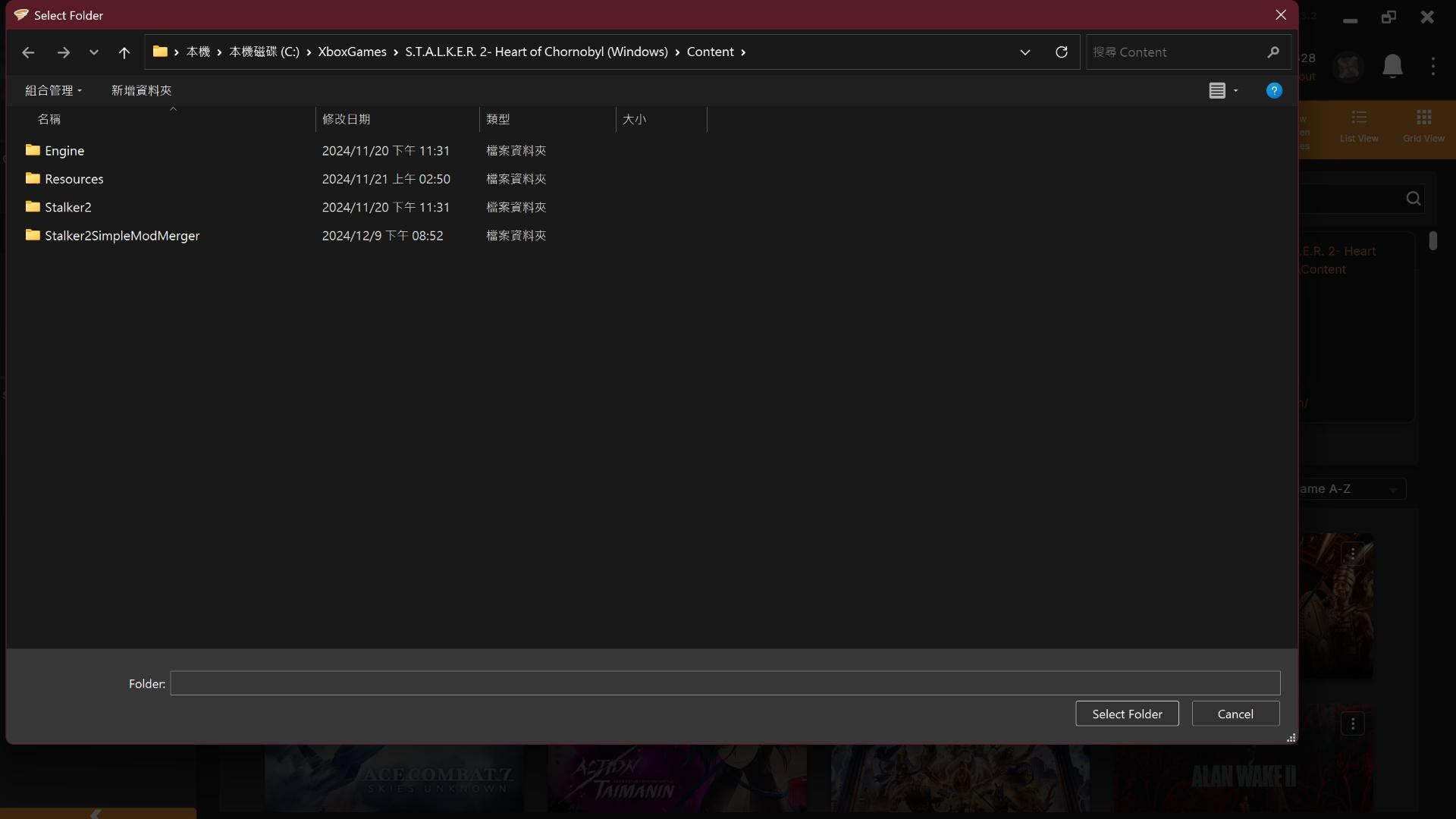Click the search magnifier in the launcher

click(x=1413, y=198)
